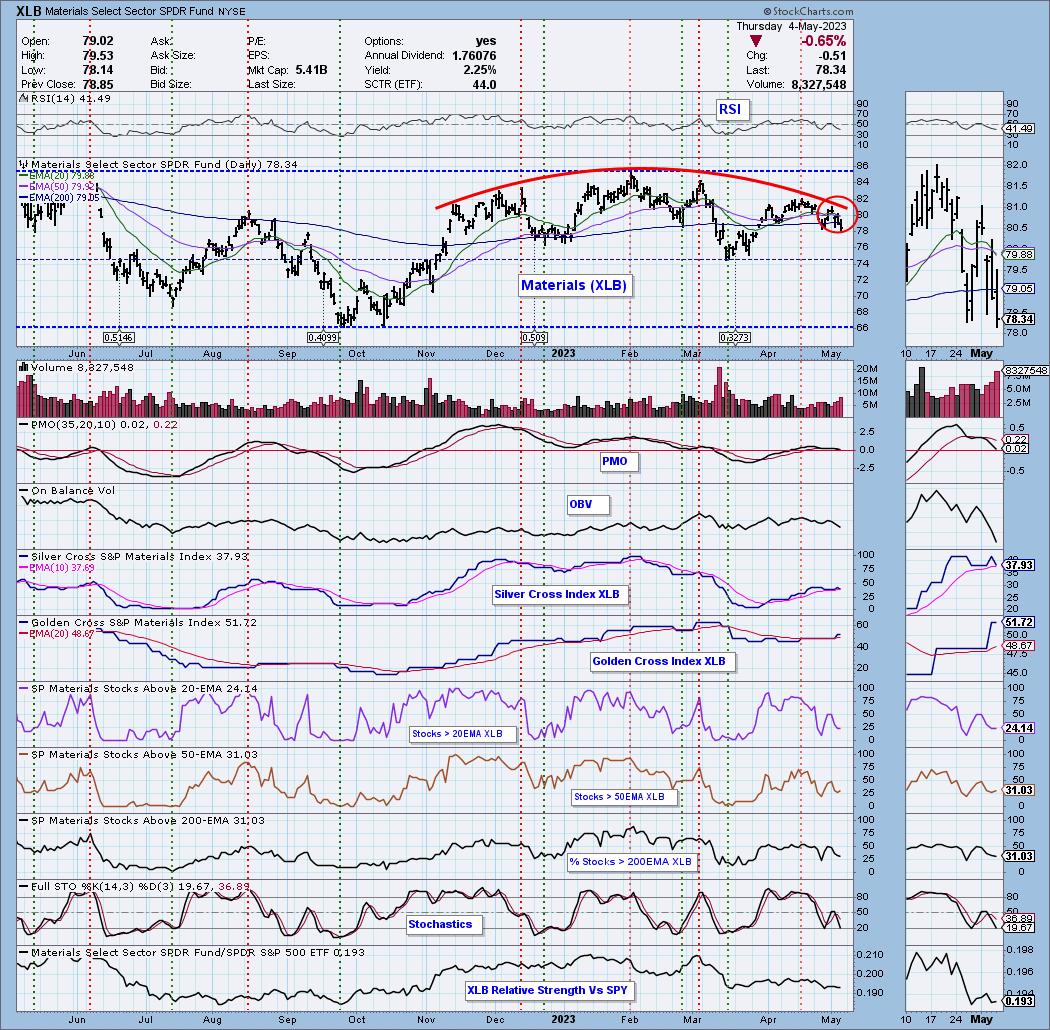Click the -0.65% percent change figure
The width and height of the screenshot is (1050, 1030).
pos(823,42)
